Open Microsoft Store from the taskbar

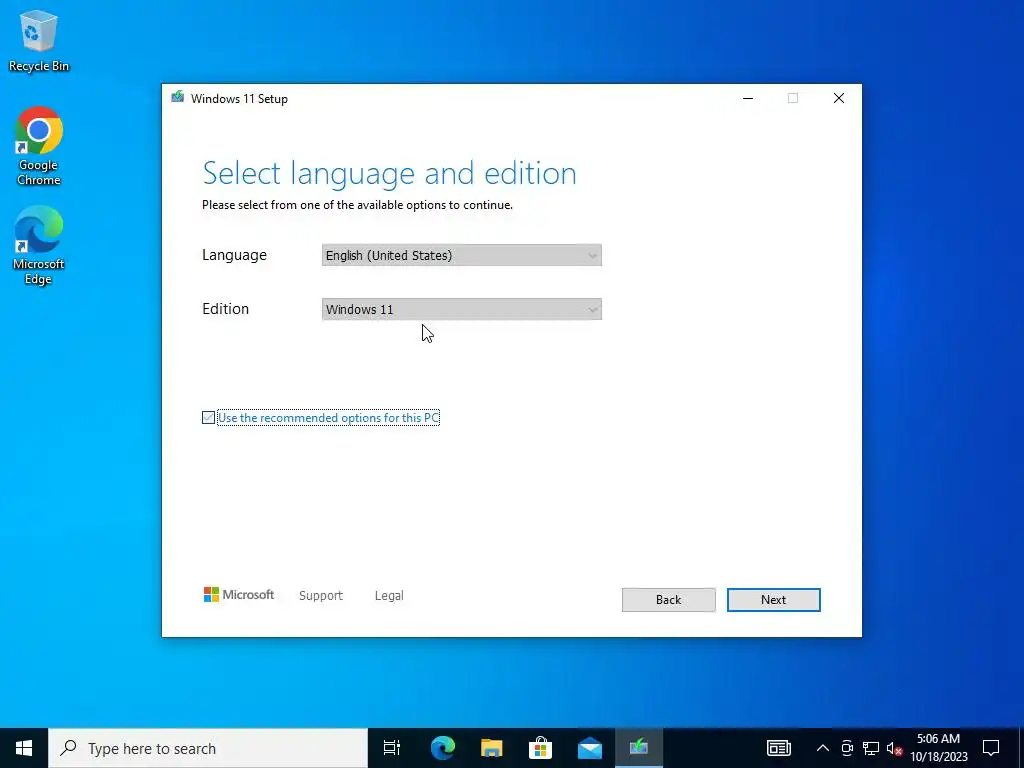click(x=540, y=748)
